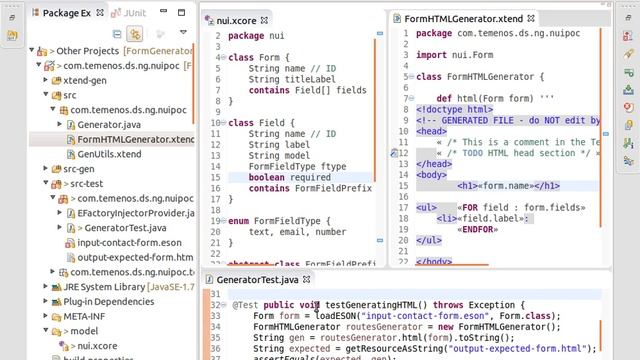The height and width of the screenshot is (360, 640).
Task: Open the blue hierarchy view icon in right trim
Action: tap(628, 161)
